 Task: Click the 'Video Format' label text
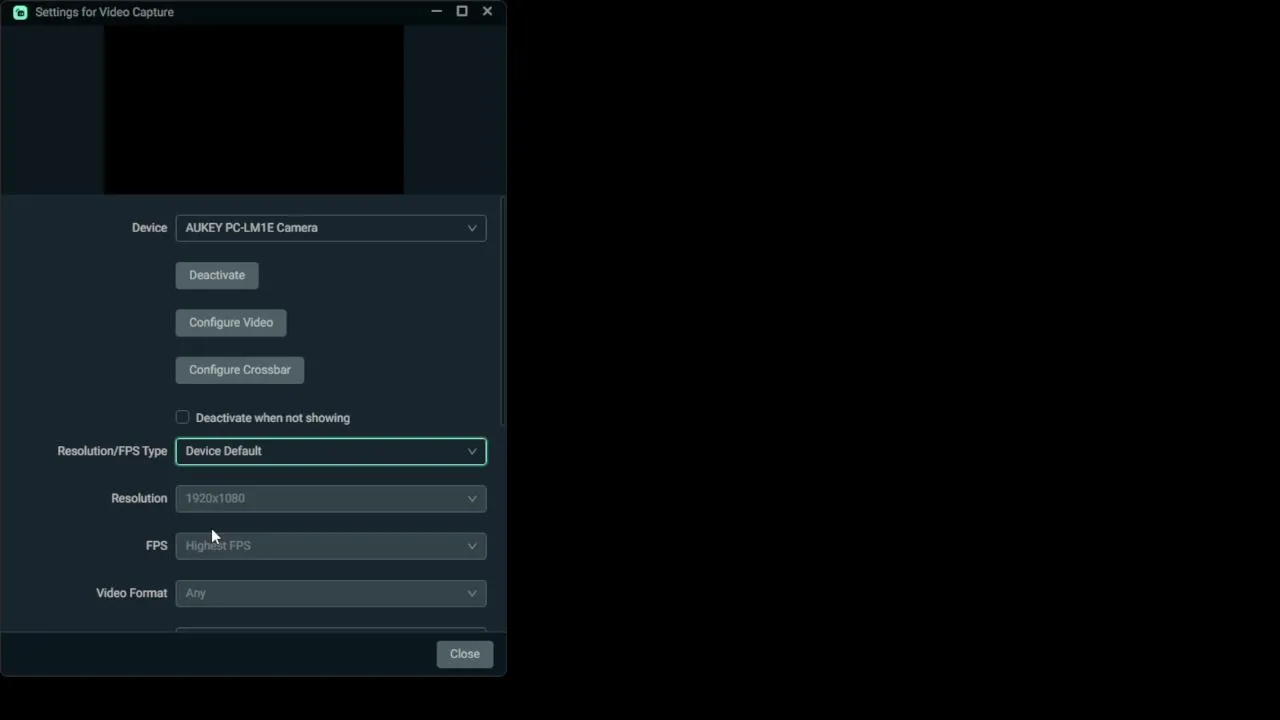point(131,593)
